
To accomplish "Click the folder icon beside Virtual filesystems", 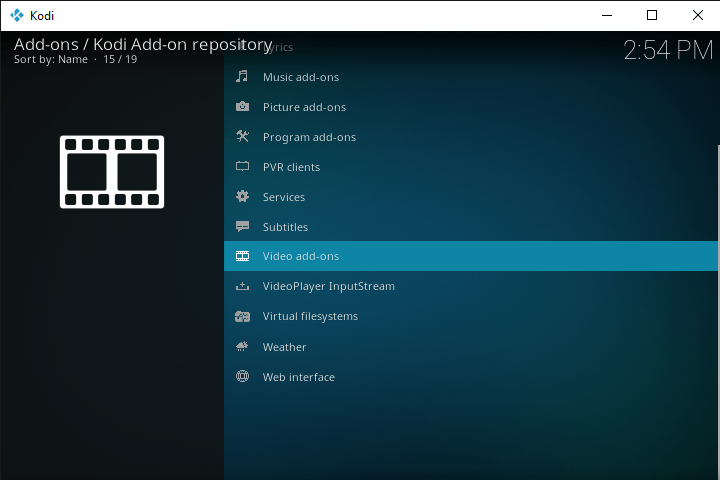I will tap(242, 316).
